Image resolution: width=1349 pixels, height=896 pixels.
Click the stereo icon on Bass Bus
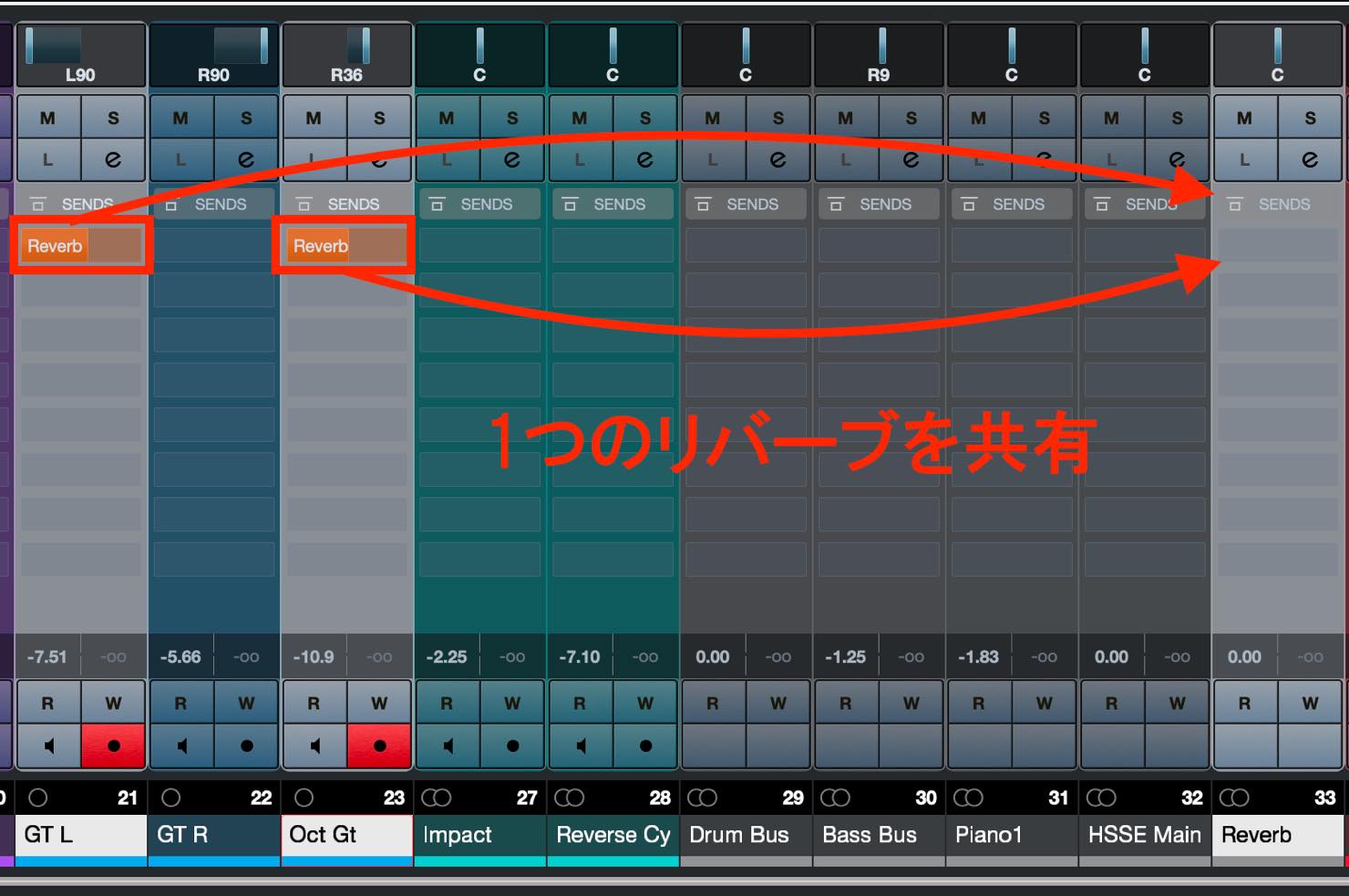(836, 798)
